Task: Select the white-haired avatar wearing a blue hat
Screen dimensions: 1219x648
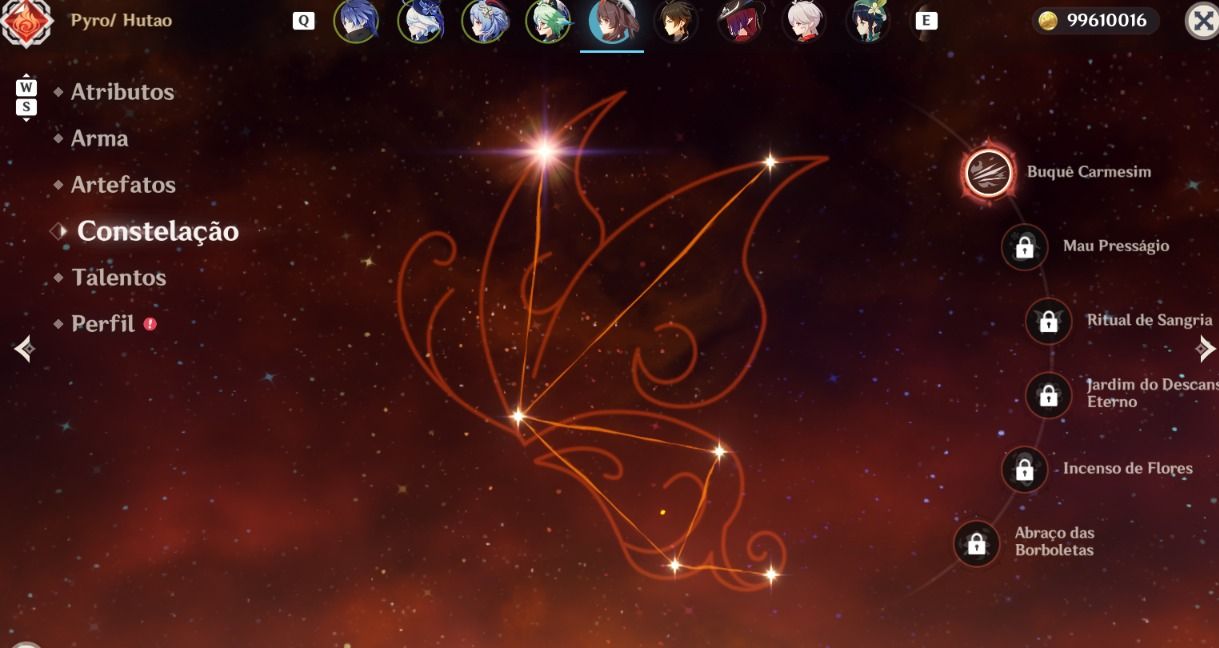Action: click(420, 21)
